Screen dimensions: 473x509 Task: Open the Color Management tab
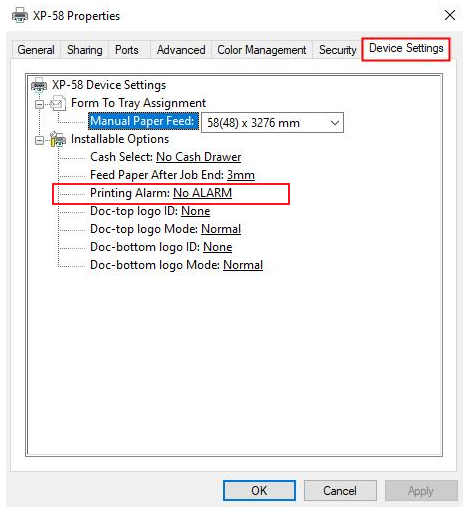[262, 50]
